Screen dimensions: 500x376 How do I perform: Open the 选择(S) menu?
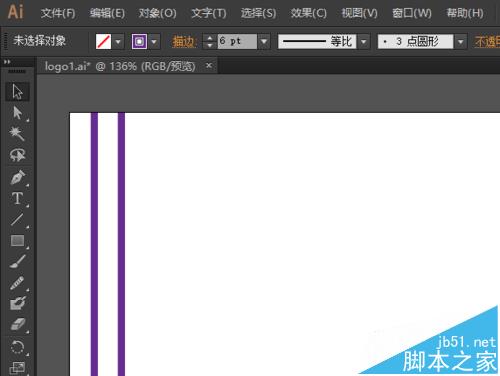coord(258,13)
